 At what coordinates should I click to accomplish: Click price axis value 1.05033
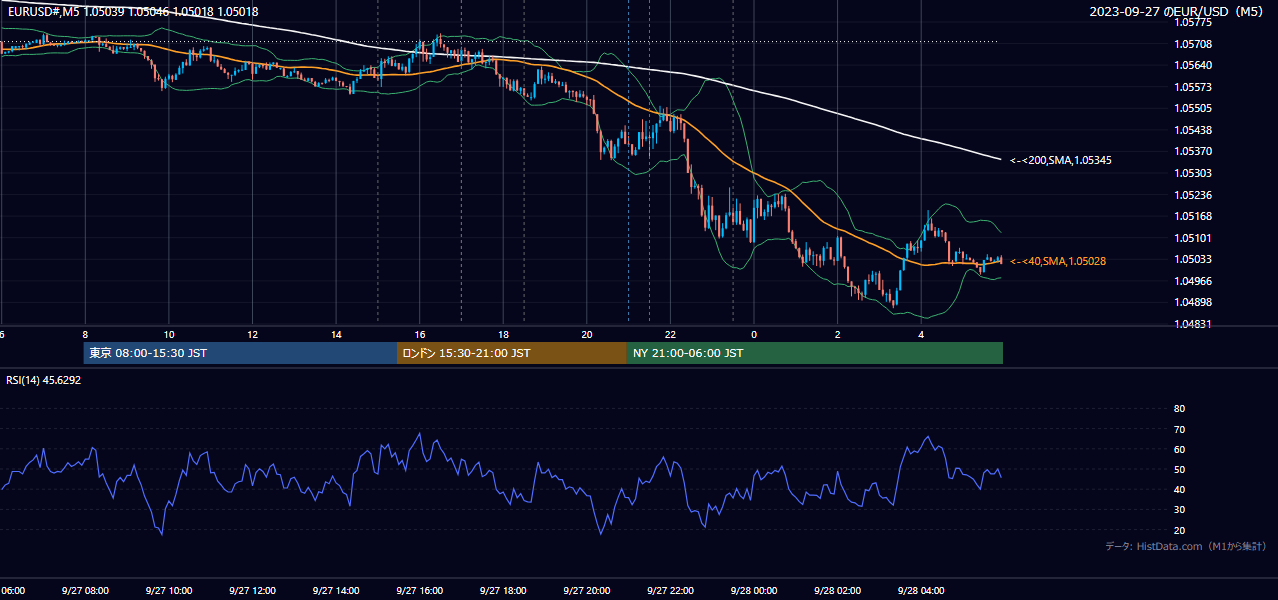coord(1193,259)
